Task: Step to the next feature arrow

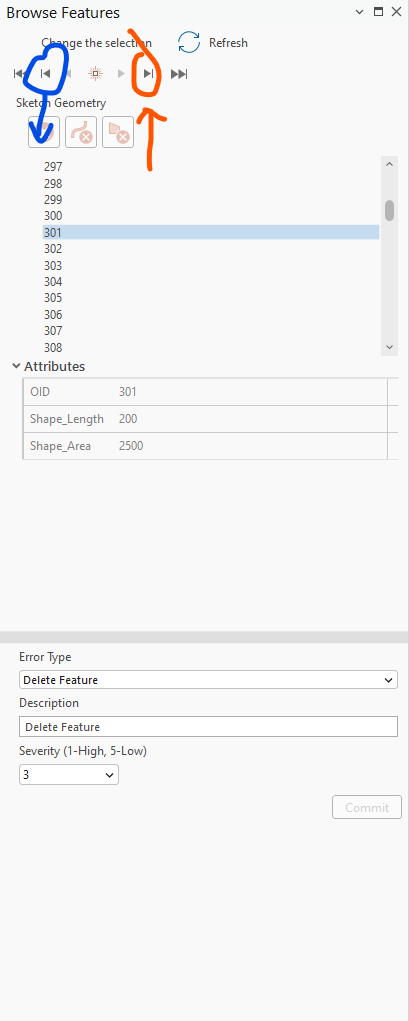Action: [x=148, y=74]
